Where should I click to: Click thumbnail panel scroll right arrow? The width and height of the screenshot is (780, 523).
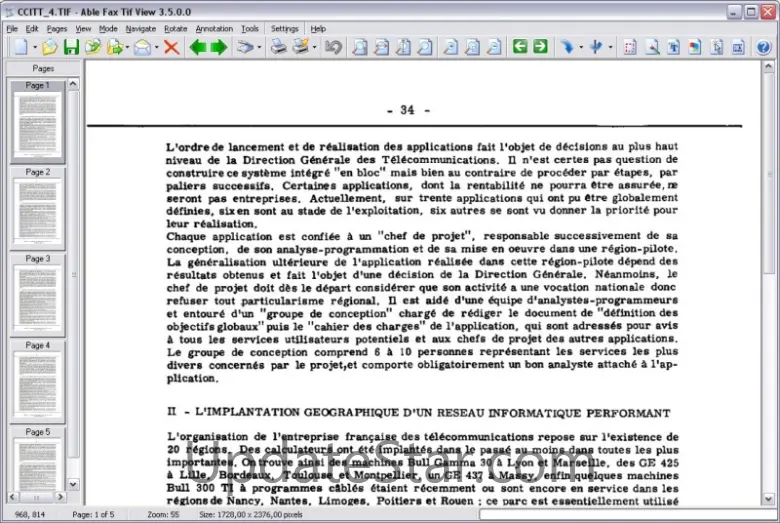tap(60, 497)
